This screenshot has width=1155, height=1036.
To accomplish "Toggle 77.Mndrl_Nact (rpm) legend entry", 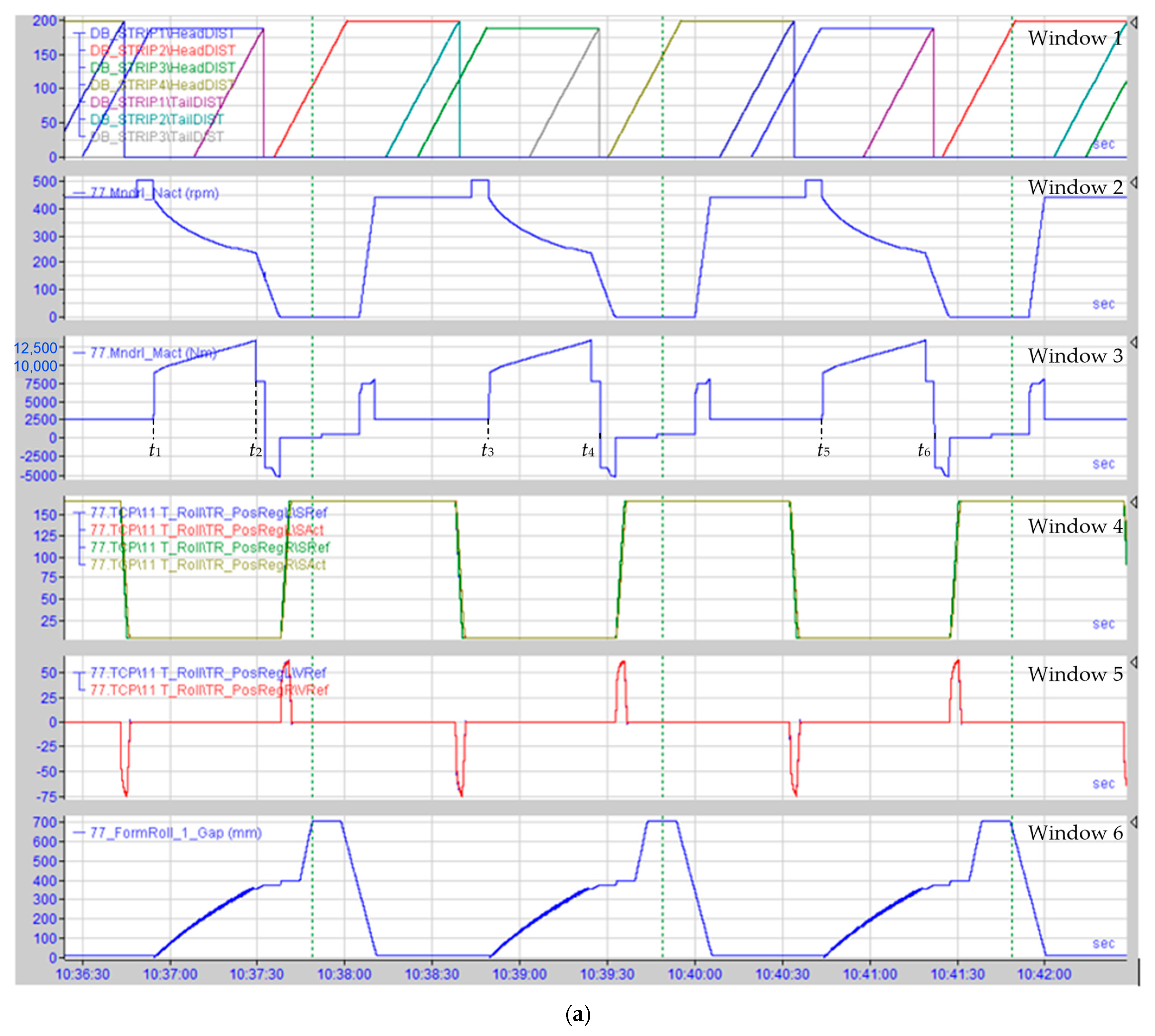I will 154,193.
